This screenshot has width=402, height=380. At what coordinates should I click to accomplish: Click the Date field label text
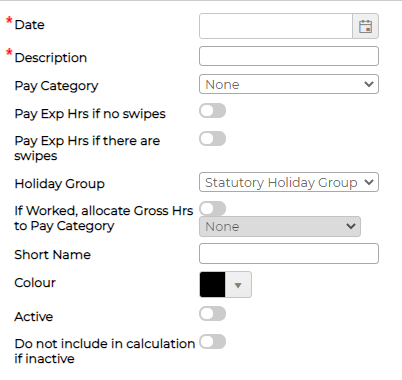pos(29,25)
